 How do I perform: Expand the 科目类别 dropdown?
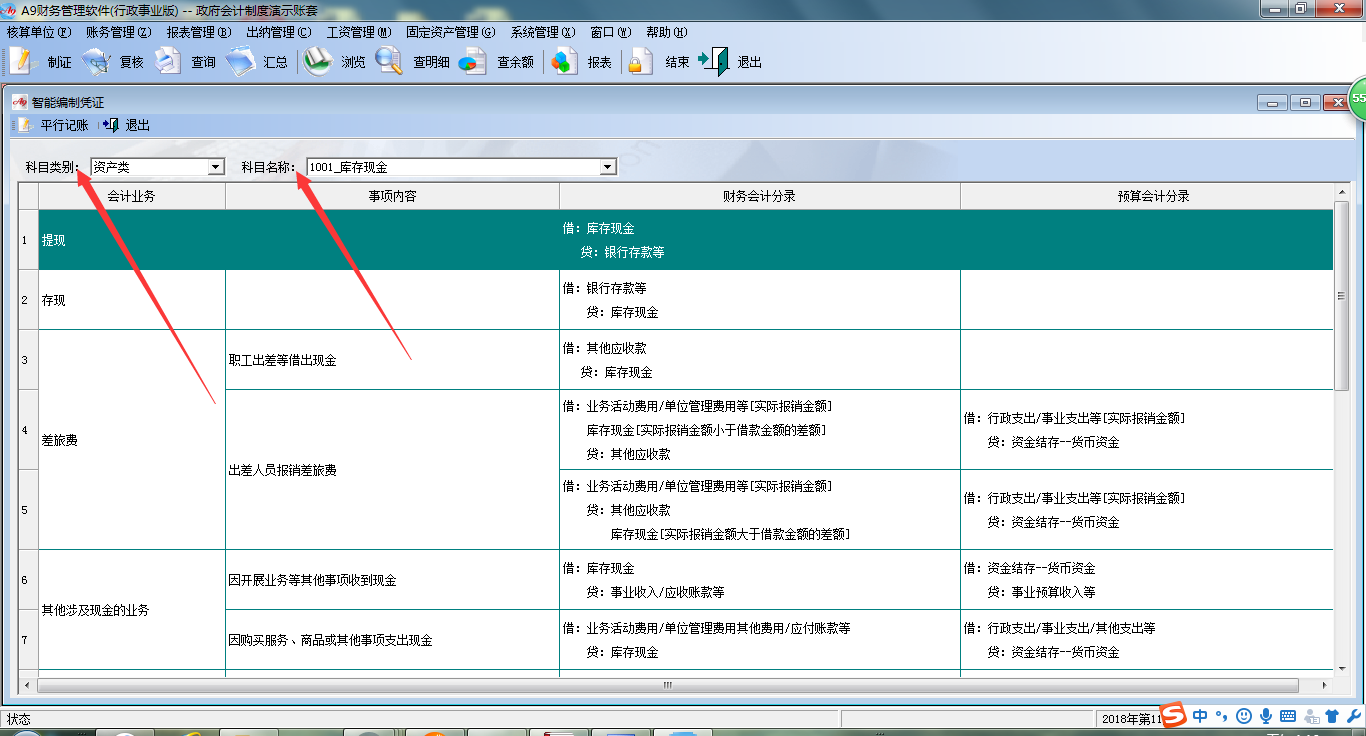[216, 167]
